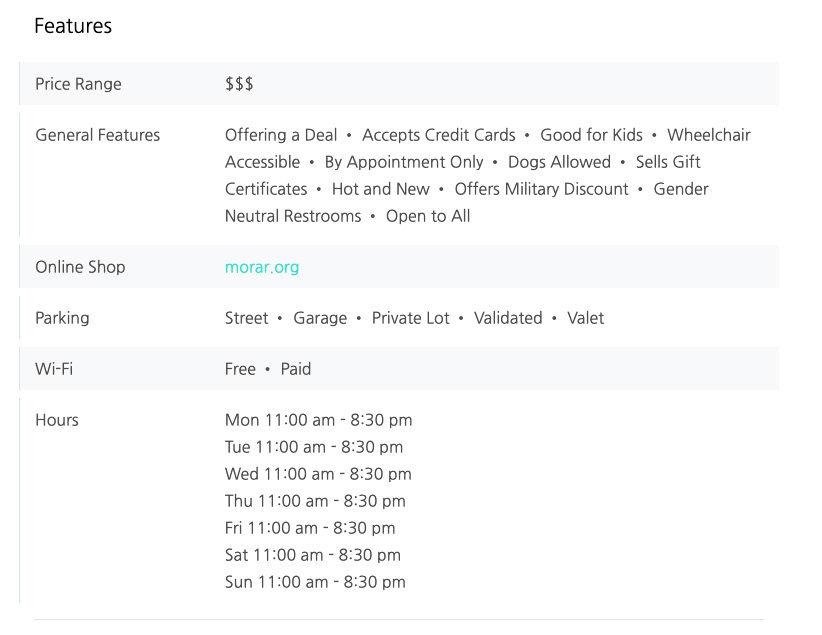Click the Dogs Allowed feature text

[559, 162]
